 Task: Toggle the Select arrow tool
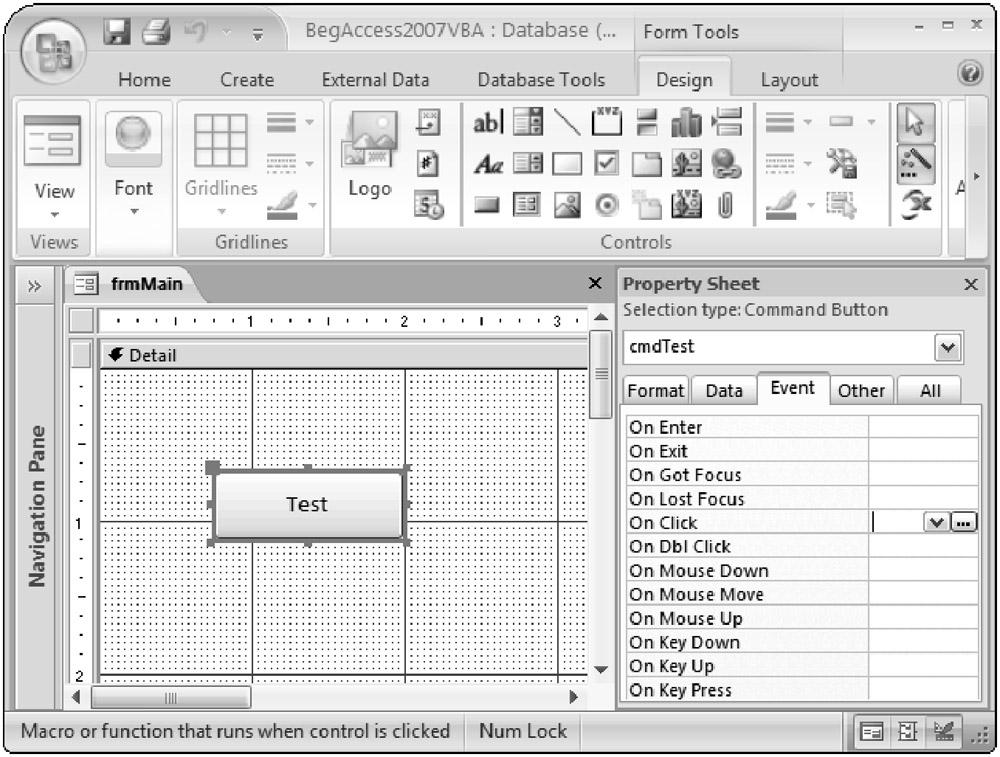(x=915, y=124)
